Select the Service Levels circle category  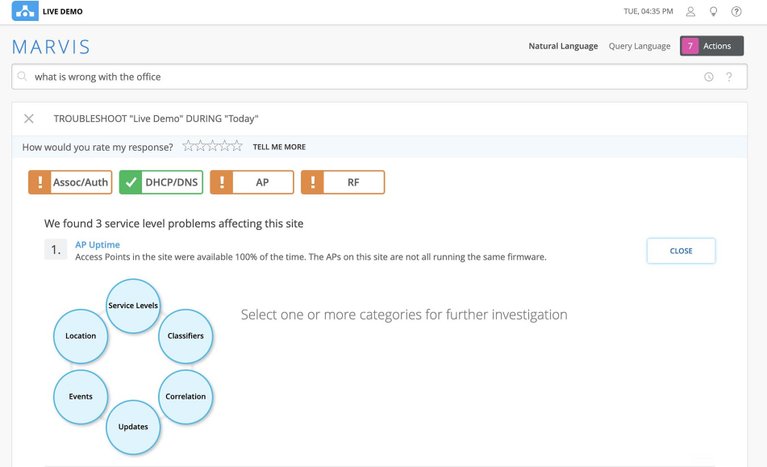coord(133,305)
